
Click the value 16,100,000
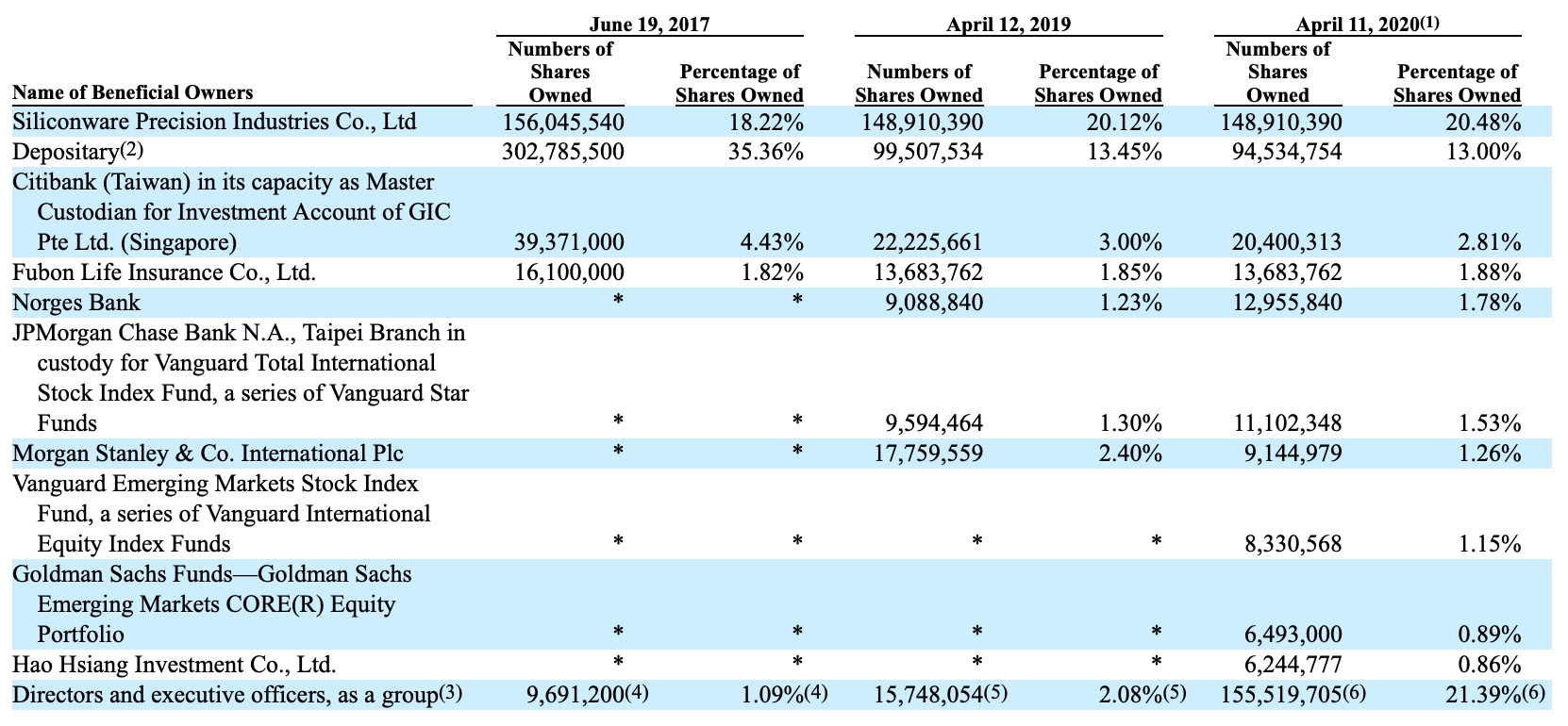click(569, 272)
